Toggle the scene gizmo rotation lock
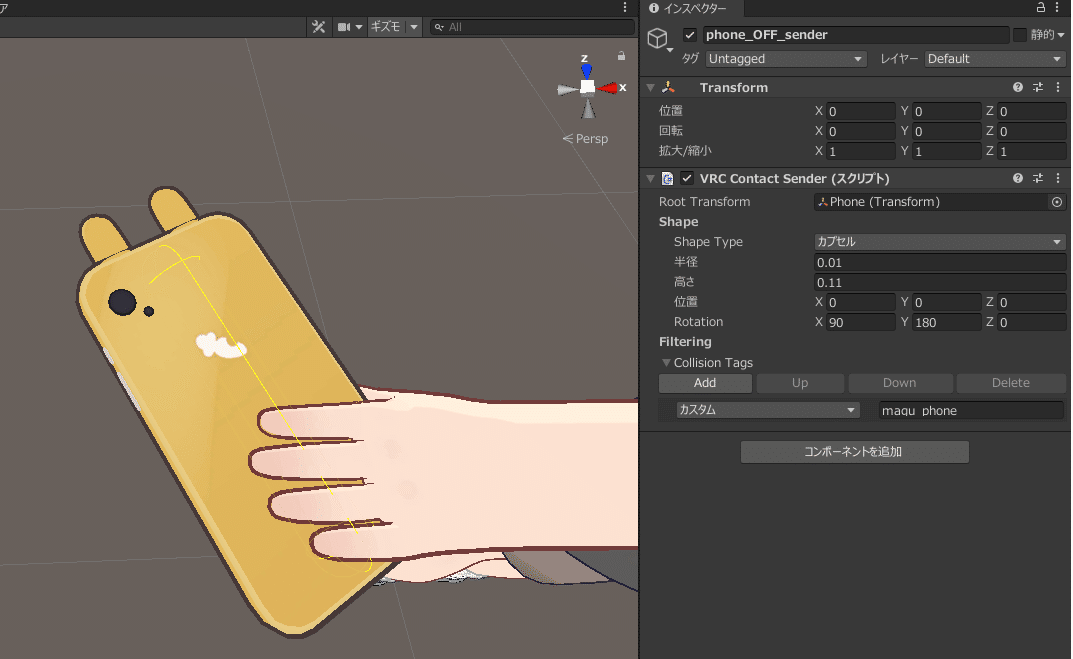The width and height of the screenshot is (1073, 659). click(621, 56)
